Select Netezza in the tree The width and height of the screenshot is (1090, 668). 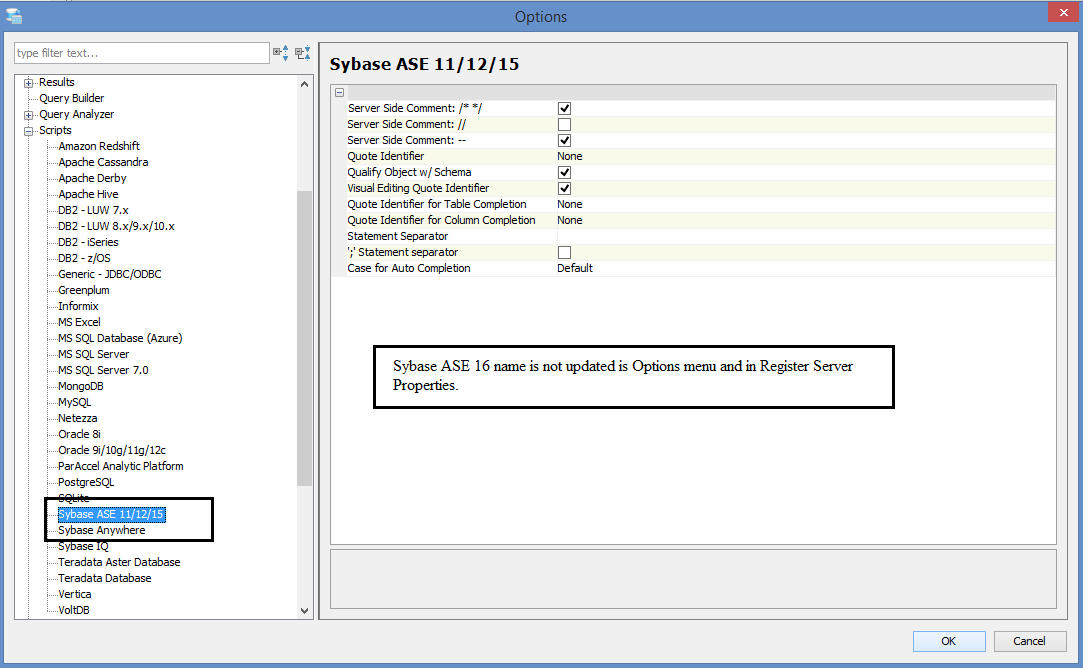pos(77,418)
